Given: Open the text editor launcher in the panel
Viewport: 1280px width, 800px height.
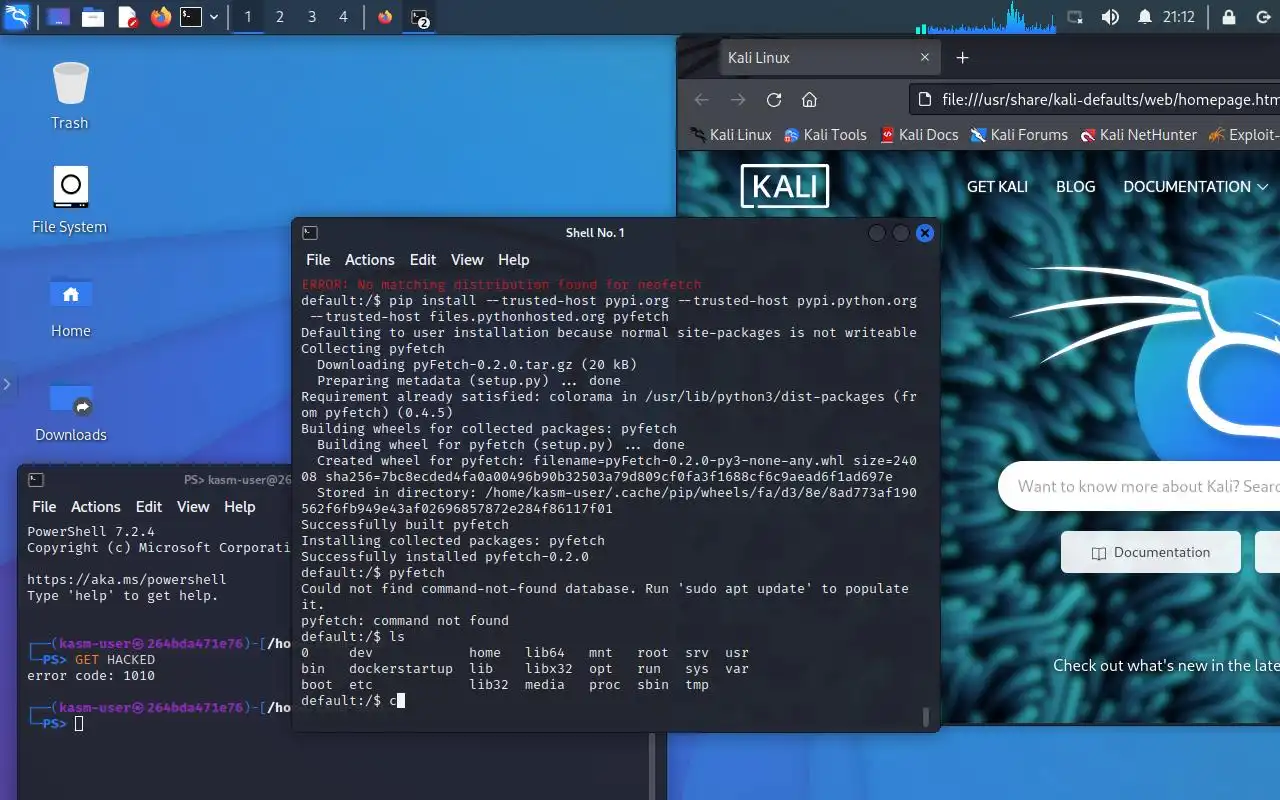Looking at the screenshot, I should [127, 17].
